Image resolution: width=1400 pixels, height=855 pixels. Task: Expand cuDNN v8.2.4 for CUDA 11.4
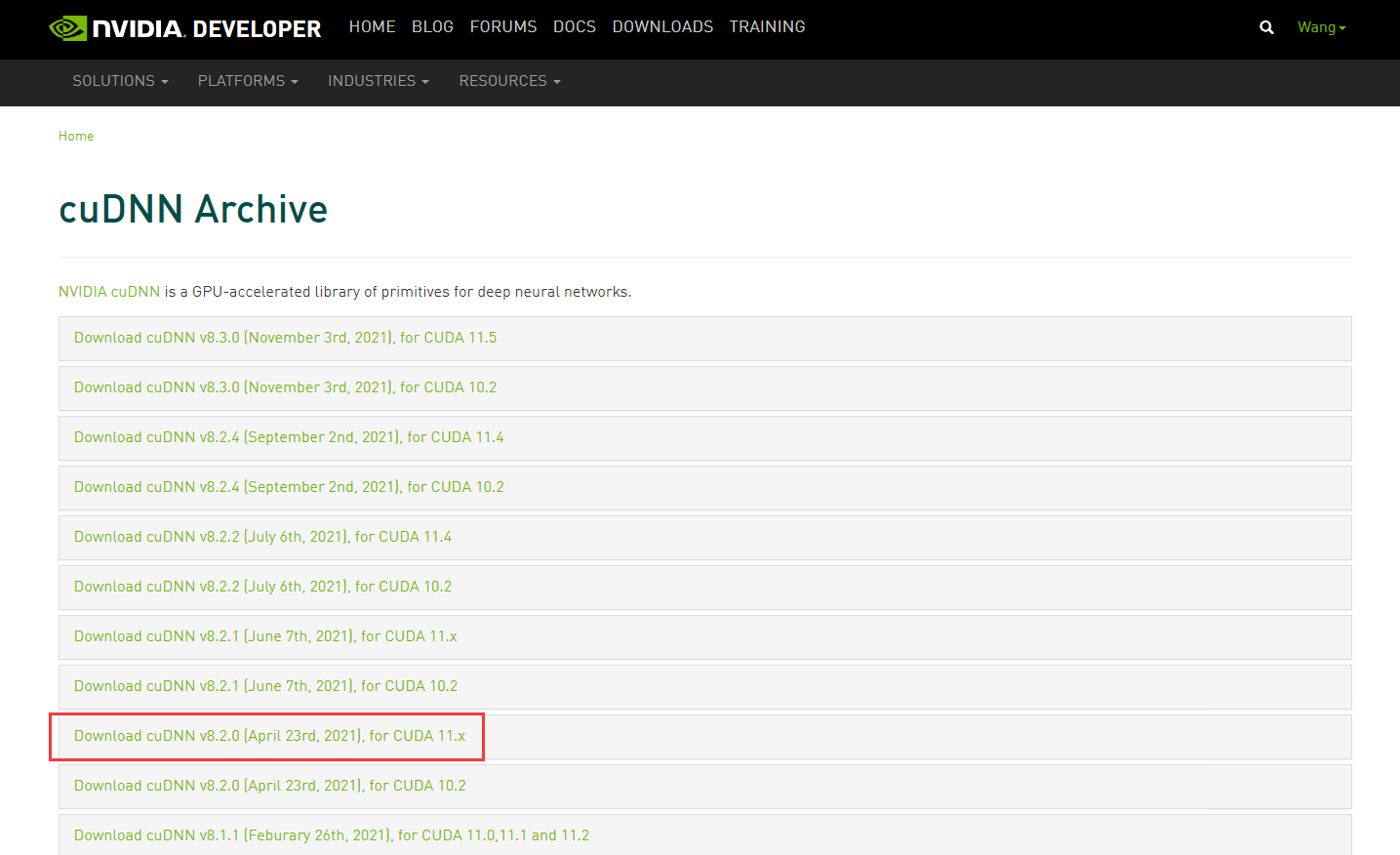[704, 437]
